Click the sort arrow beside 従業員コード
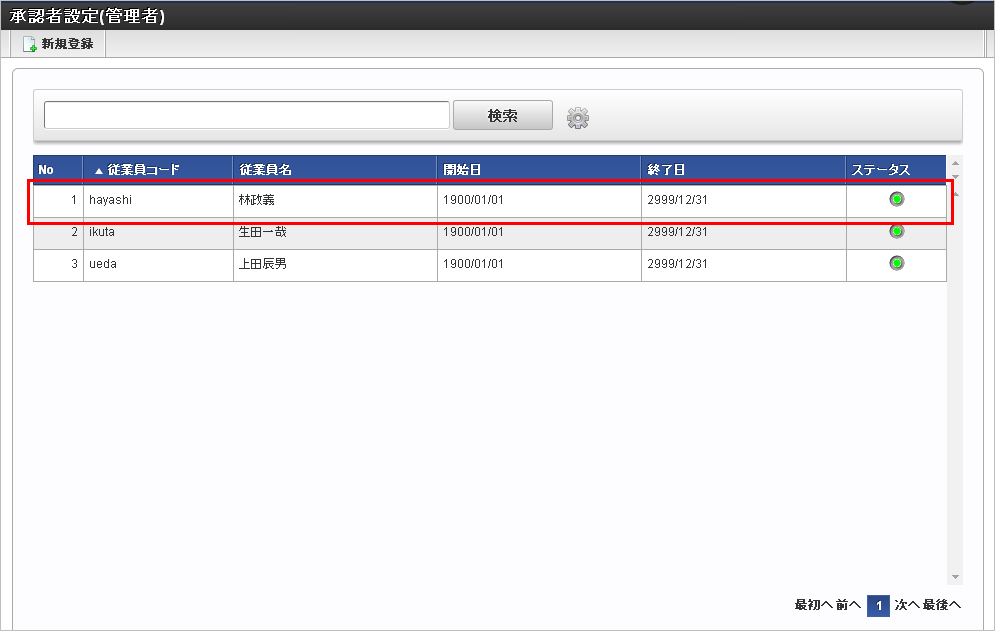The width and height of the screenshot is (995, 631). point(98,171)
